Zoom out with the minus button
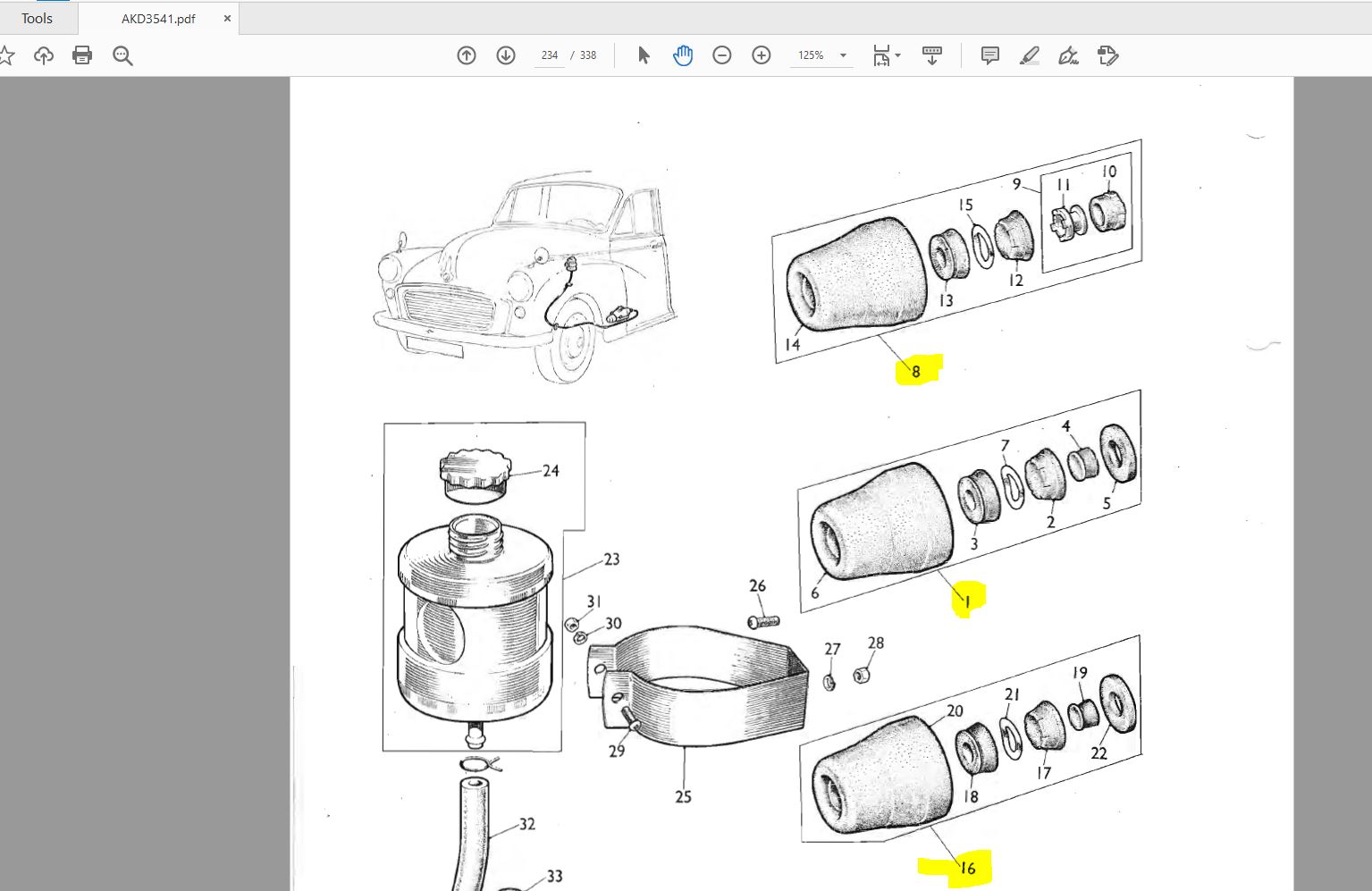Image resolution: width=1372 pixels, height=891 pixels. click(722, 55)
